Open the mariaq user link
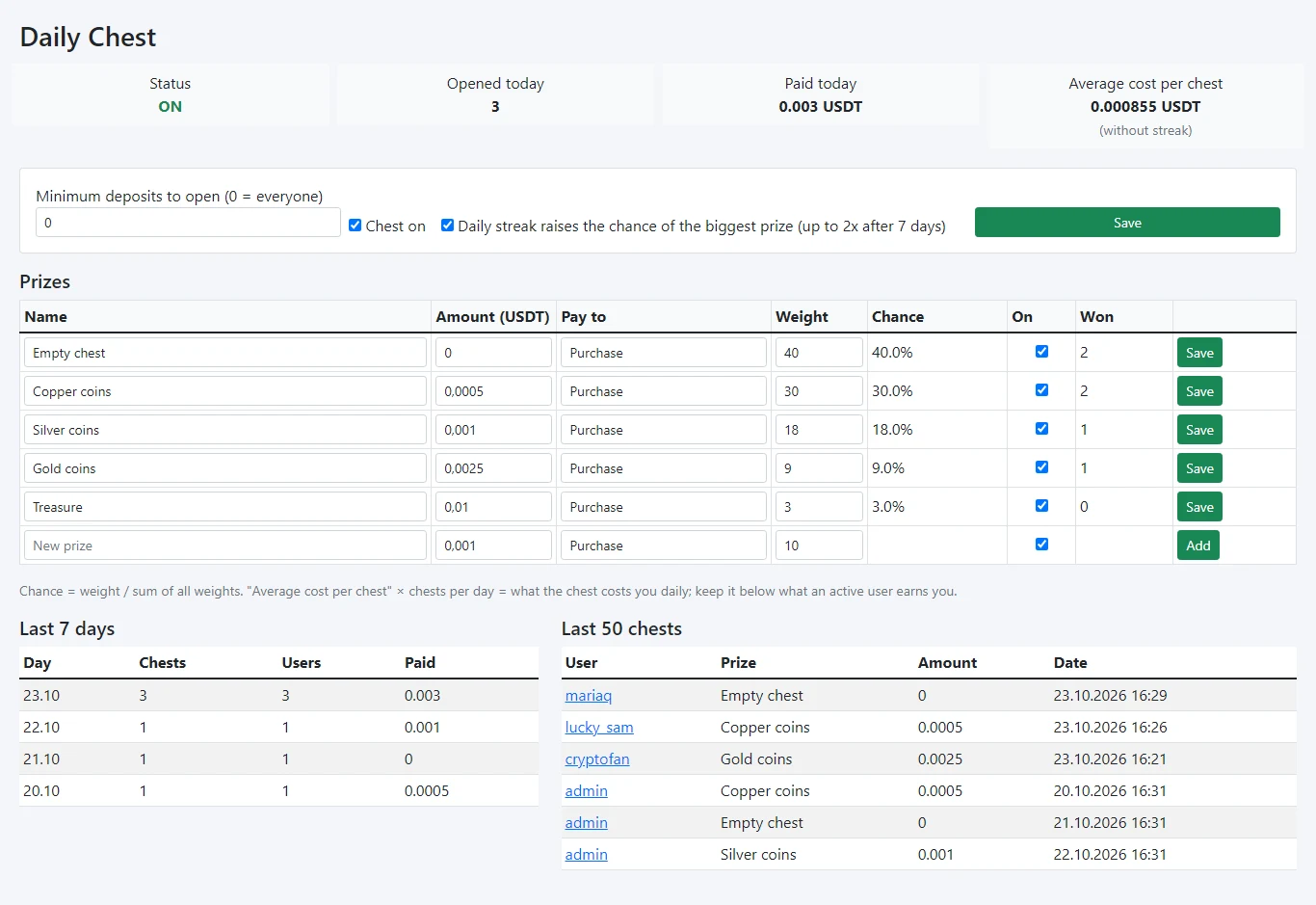1316x905 pixels. 589,696
